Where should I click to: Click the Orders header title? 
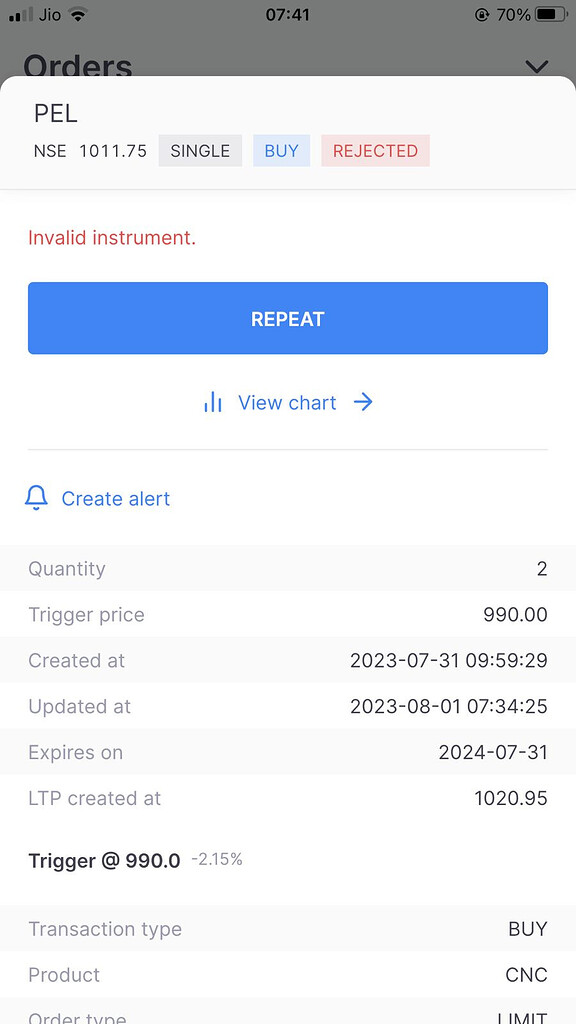(x=80, y=67)
